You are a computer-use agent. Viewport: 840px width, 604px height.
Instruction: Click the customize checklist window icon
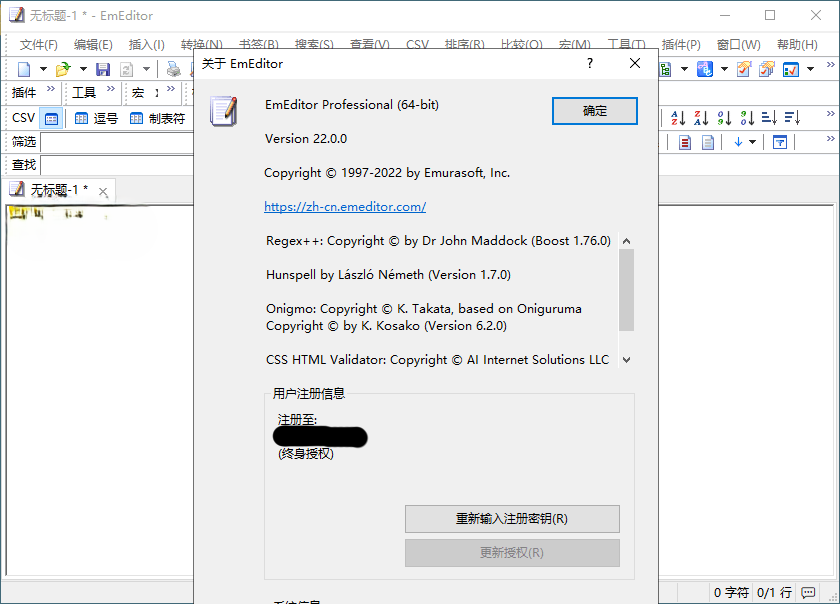[791, 69]
